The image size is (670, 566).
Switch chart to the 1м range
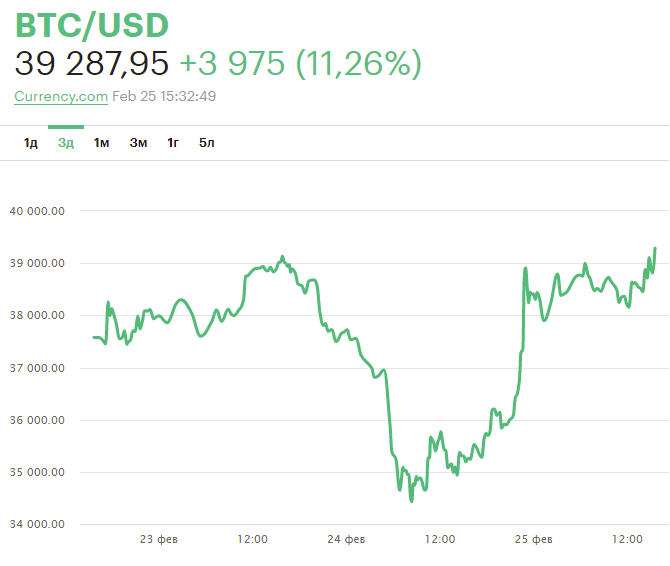(x=101, y=143)
